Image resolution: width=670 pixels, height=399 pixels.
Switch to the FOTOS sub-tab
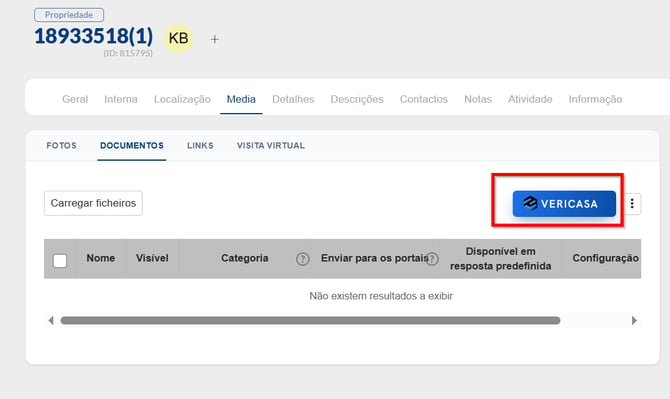pyautogui.click(x=62, y=146)
